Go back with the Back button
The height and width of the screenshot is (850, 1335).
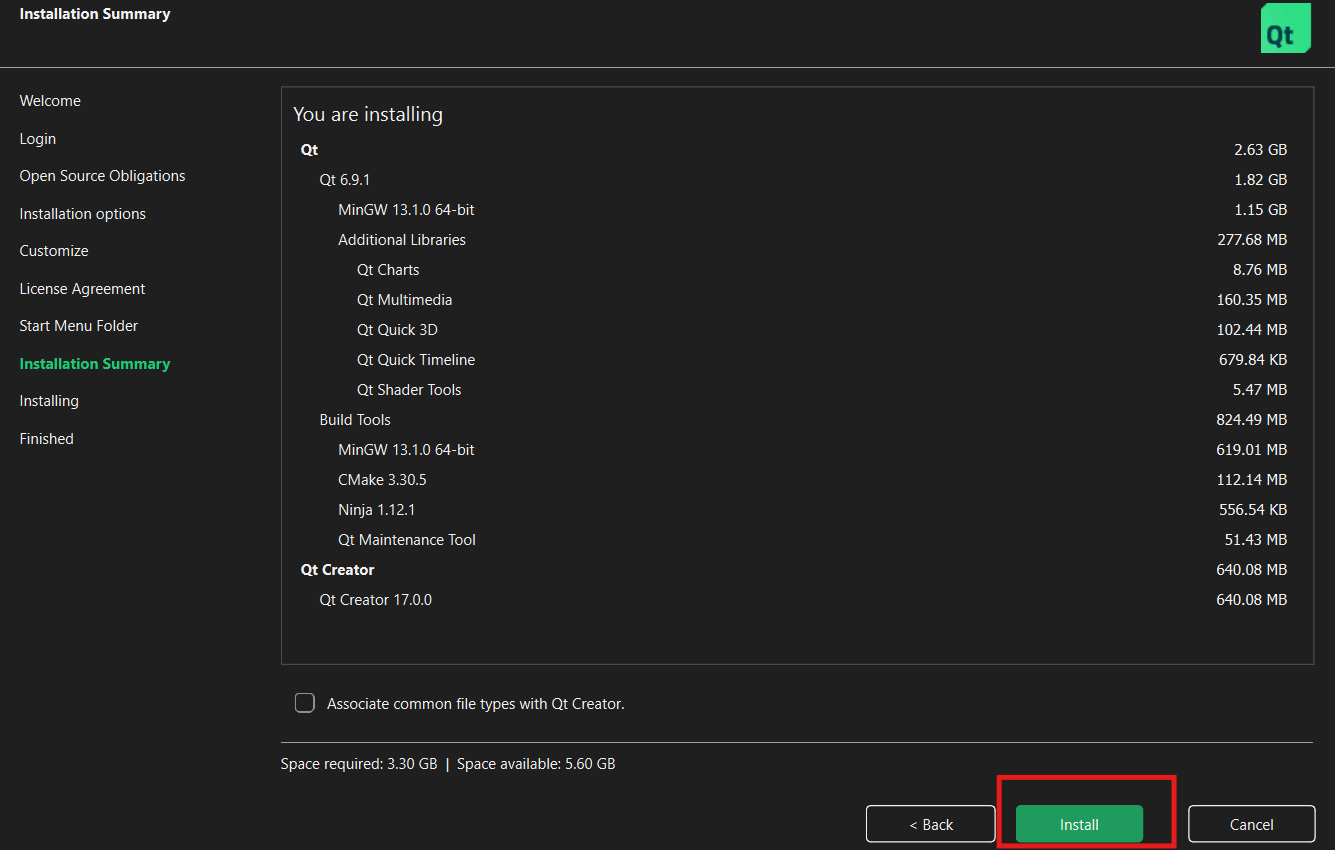931,824
